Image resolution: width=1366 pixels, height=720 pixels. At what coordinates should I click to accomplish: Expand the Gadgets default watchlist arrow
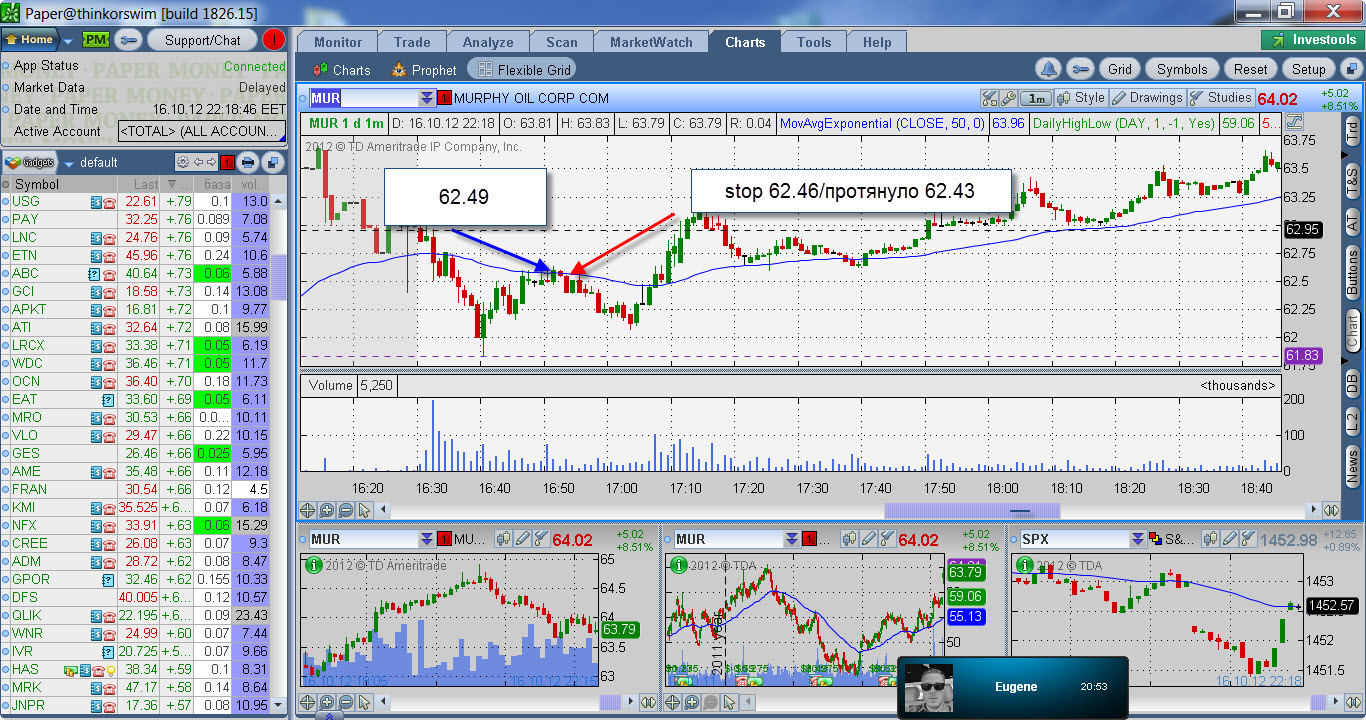tap(68, 163)
